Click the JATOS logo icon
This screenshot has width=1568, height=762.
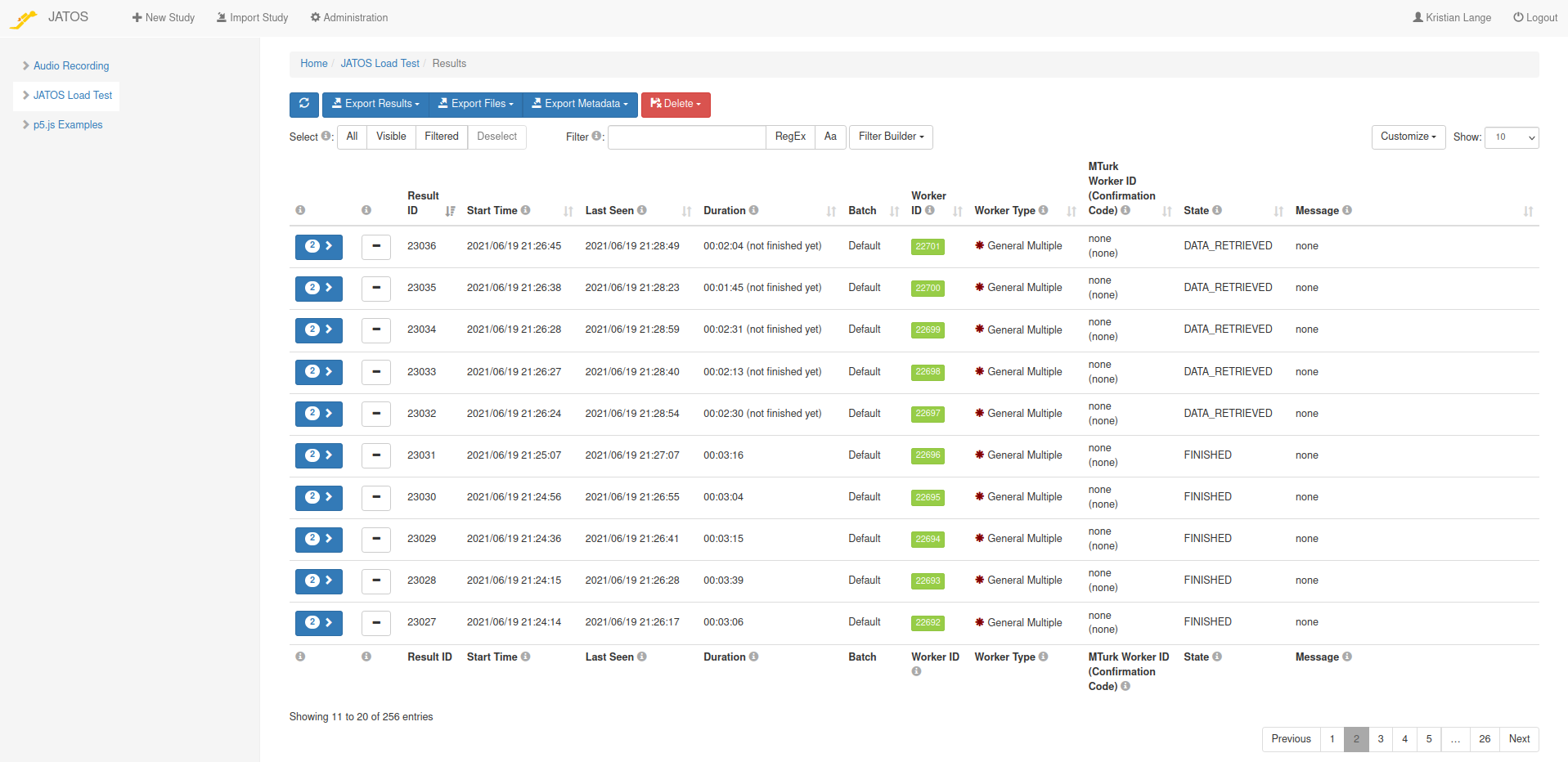24,19
